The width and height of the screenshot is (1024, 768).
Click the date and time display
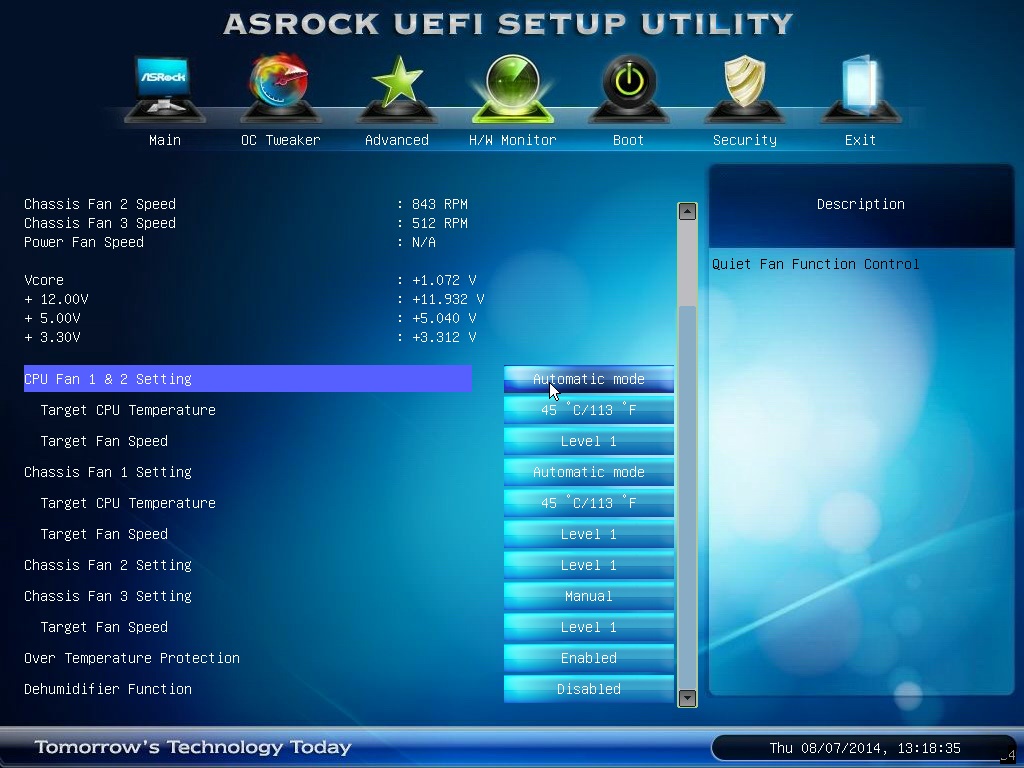pyautogui.click(x=865, y=748)
